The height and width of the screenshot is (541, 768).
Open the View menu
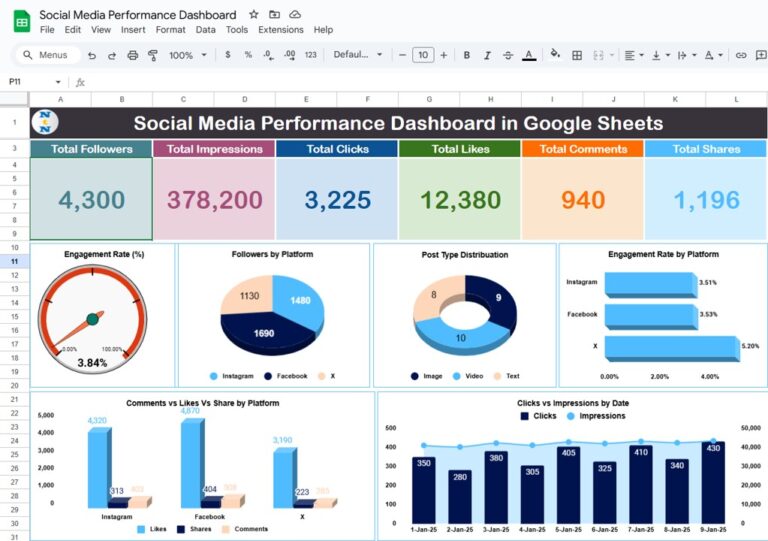click(101, 30)
